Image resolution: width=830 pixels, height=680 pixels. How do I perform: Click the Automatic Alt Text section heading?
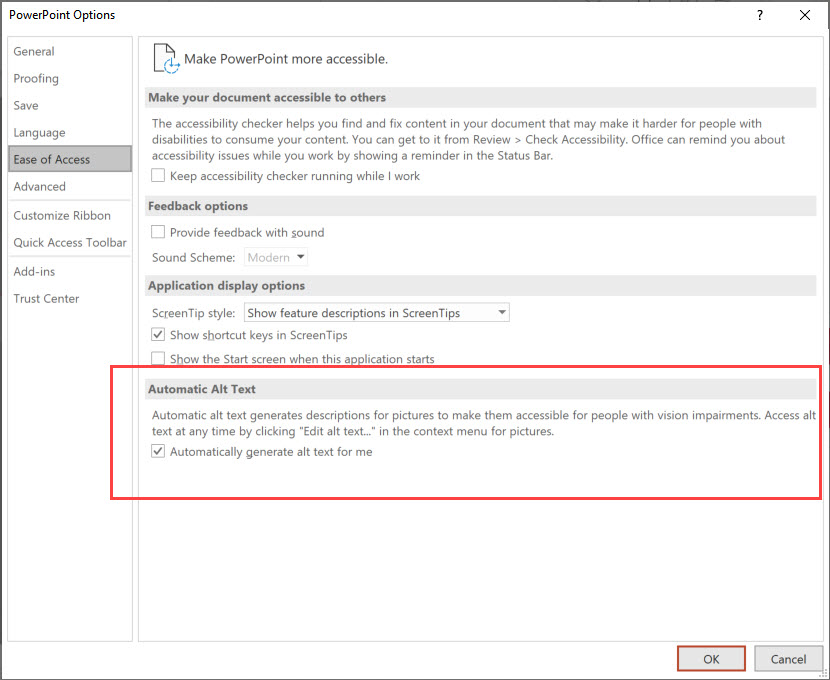tap(202, 389)
